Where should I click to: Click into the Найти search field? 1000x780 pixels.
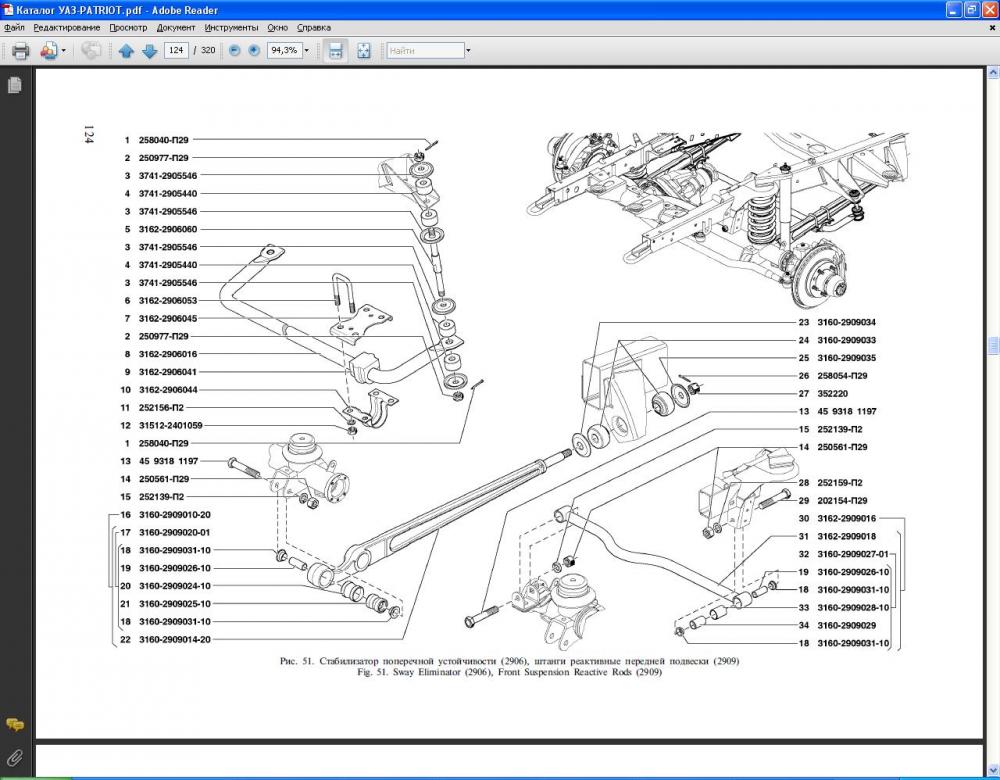[424, 51]
